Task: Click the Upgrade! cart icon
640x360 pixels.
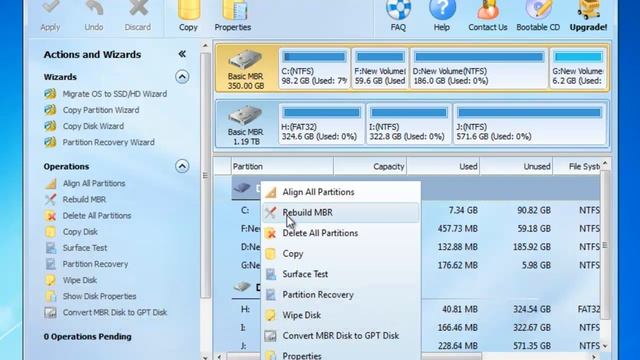Action: [588, 10]
